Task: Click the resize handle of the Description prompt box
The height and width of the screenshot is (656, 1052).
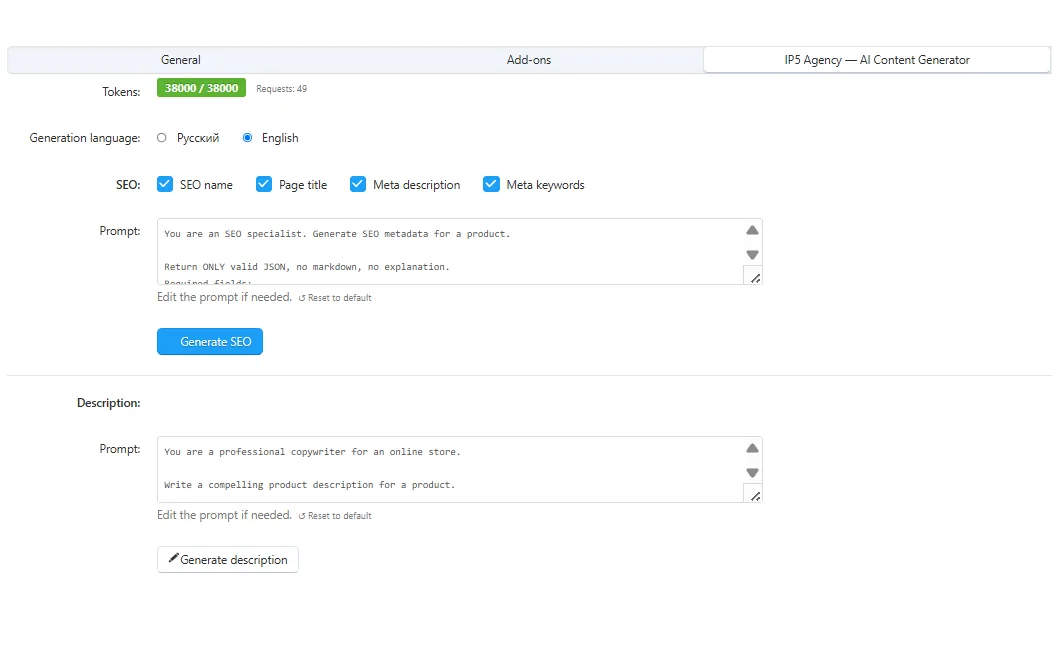Action: [x=755, y=496]
